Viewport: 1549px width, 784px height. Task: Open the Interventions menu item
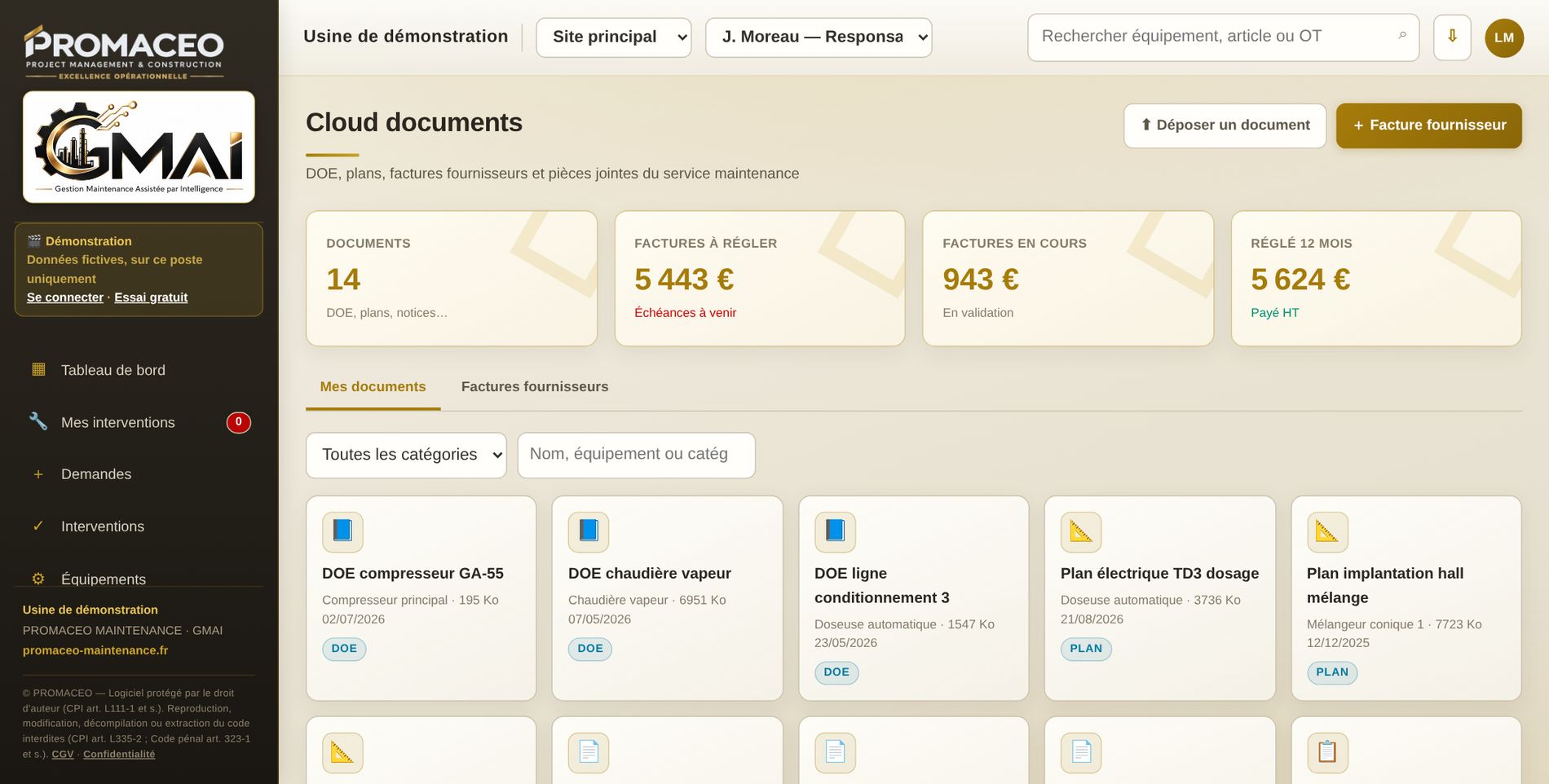click(x=139, y=526)
